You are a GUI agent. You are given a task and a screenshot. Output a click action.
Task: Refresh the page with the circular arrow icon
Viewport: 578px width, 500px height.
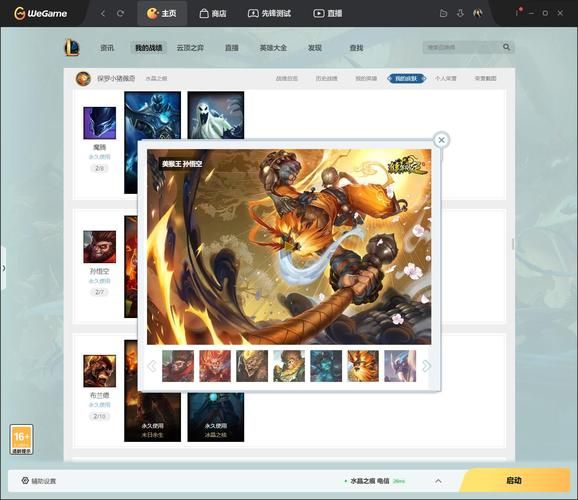click(120, 14)
